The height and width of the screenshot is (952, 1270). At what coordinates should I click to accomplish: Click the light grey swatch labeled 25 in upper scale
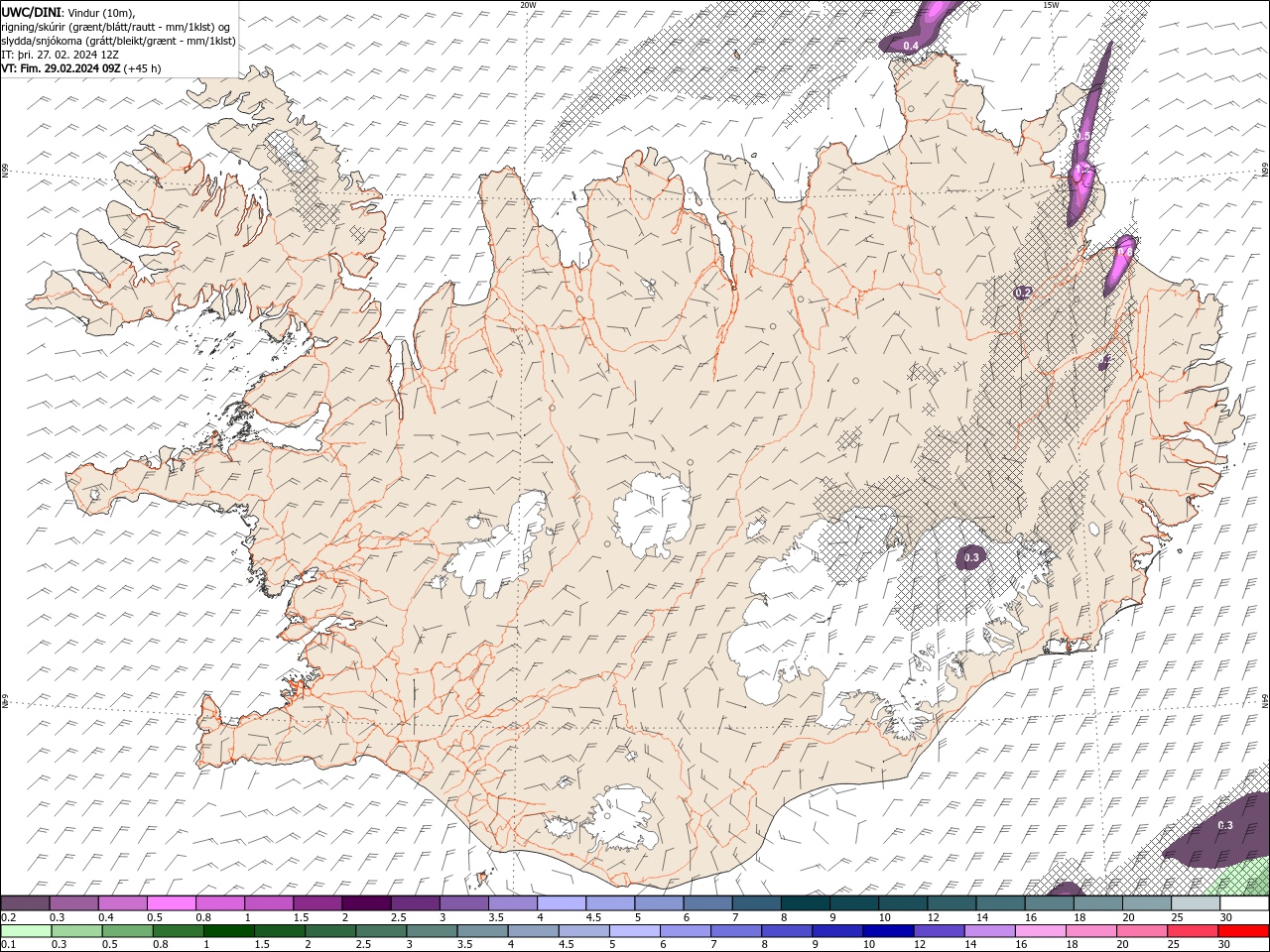click(x=1196, y=903)
